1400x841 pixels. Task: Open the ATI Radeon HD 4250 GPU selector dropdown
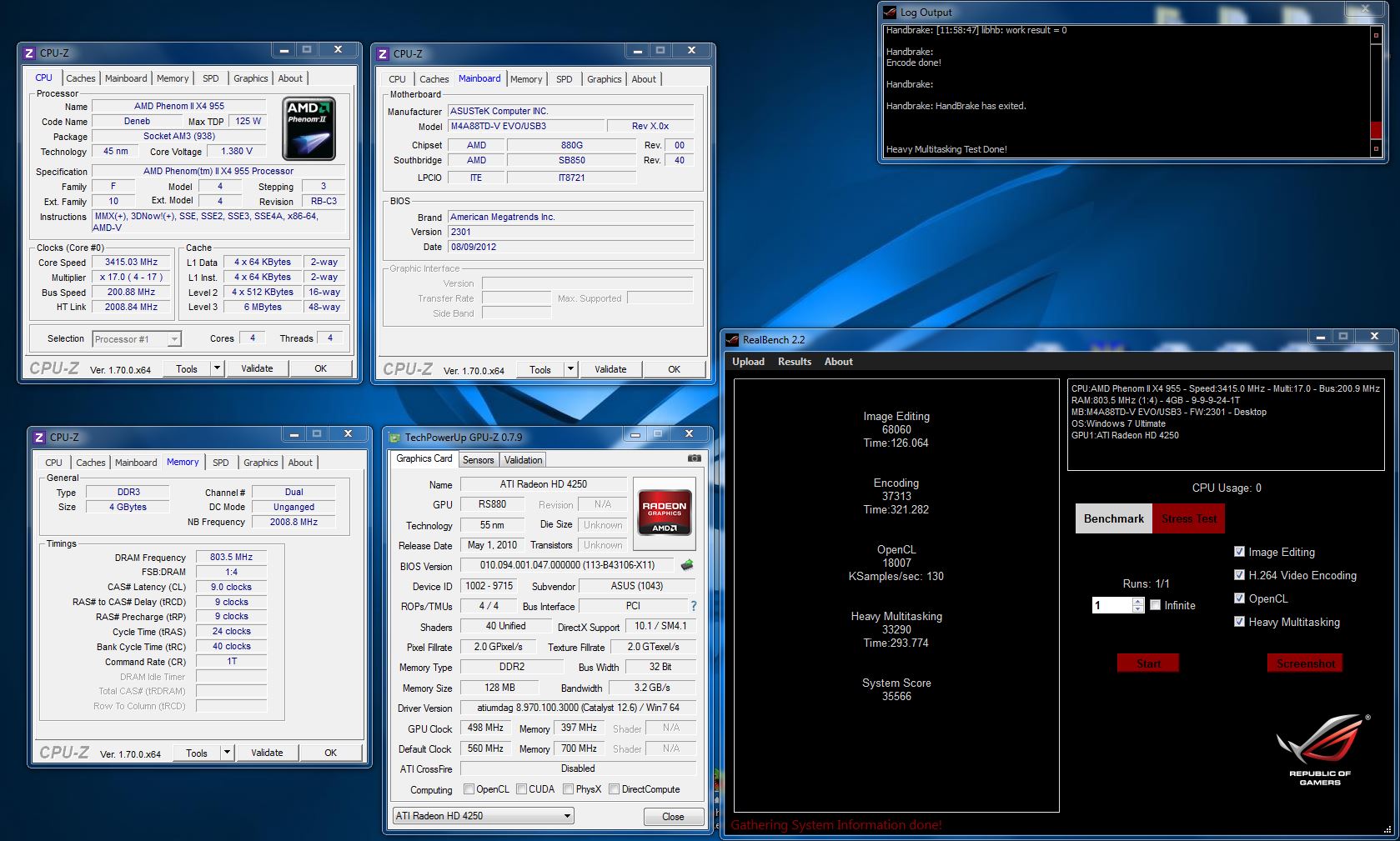tap(484, 816)
